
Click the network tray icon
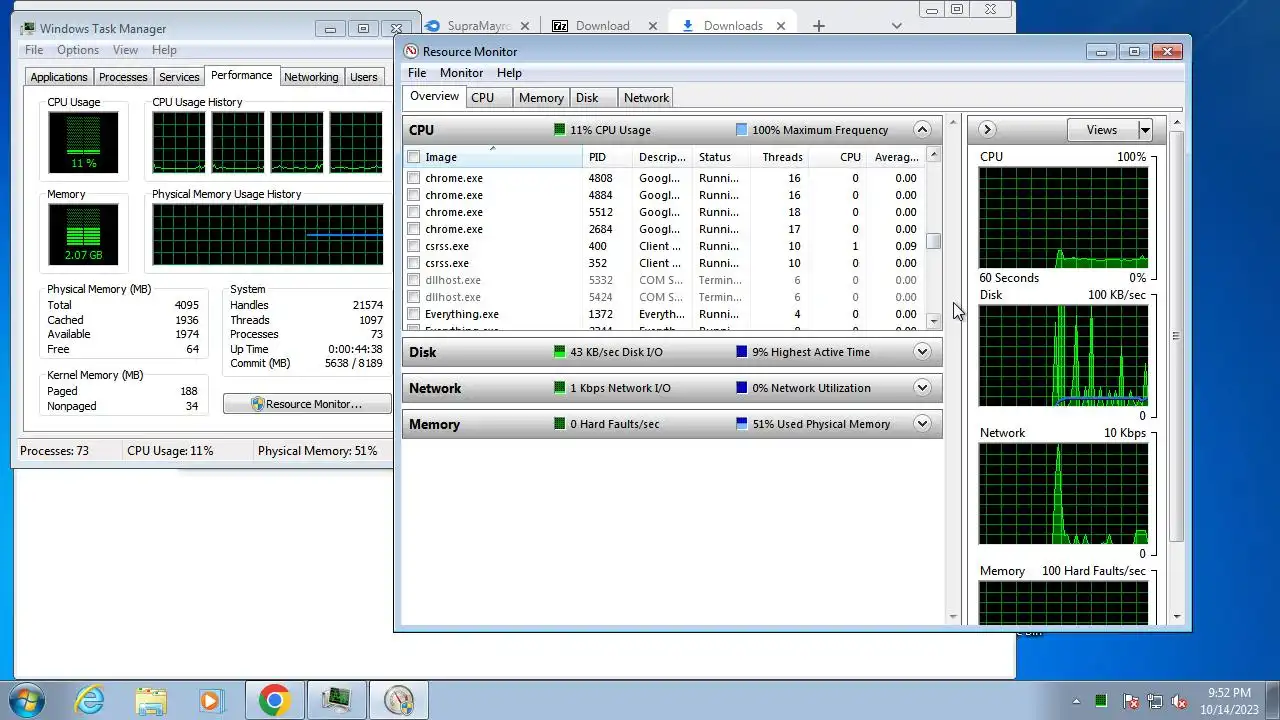[x=1155, y=701]
